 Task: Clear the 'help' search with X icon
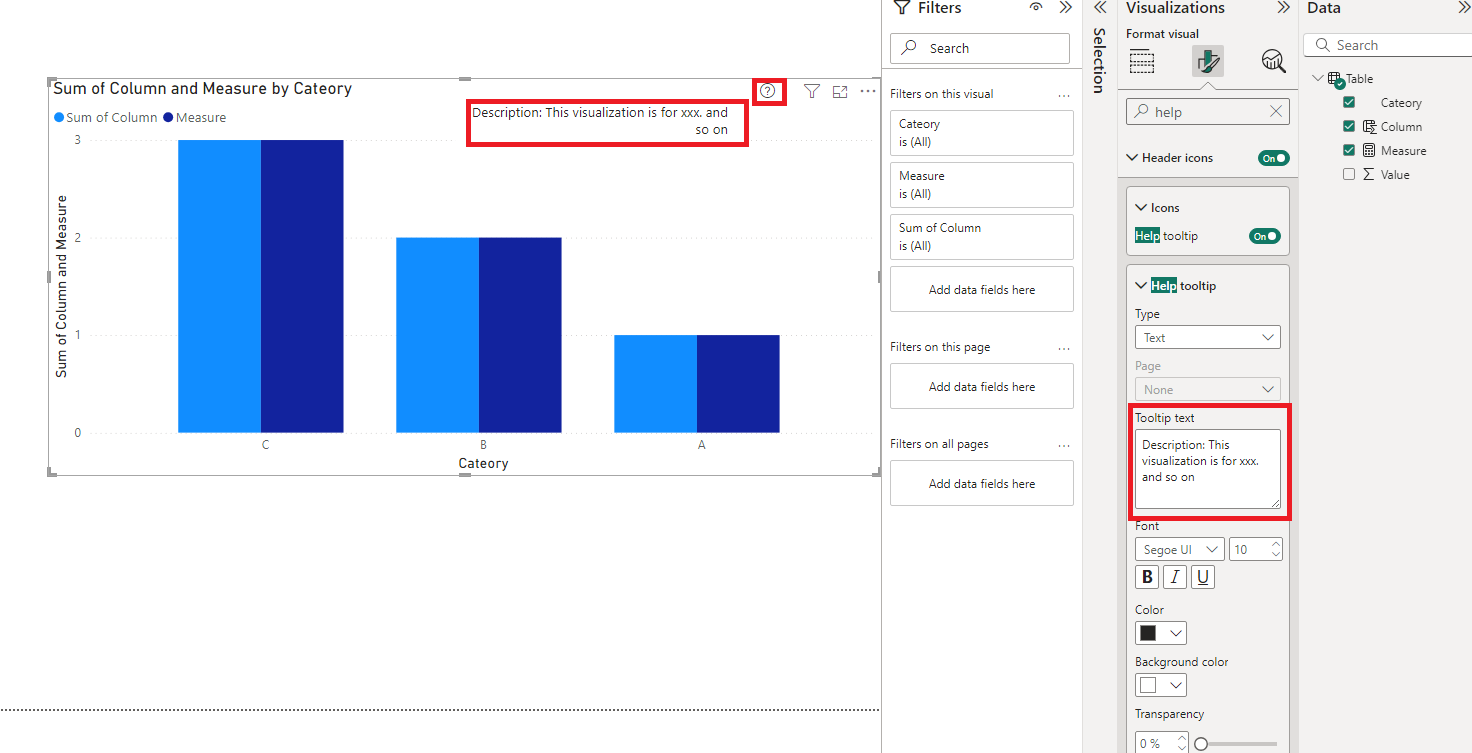point(1275,112)
